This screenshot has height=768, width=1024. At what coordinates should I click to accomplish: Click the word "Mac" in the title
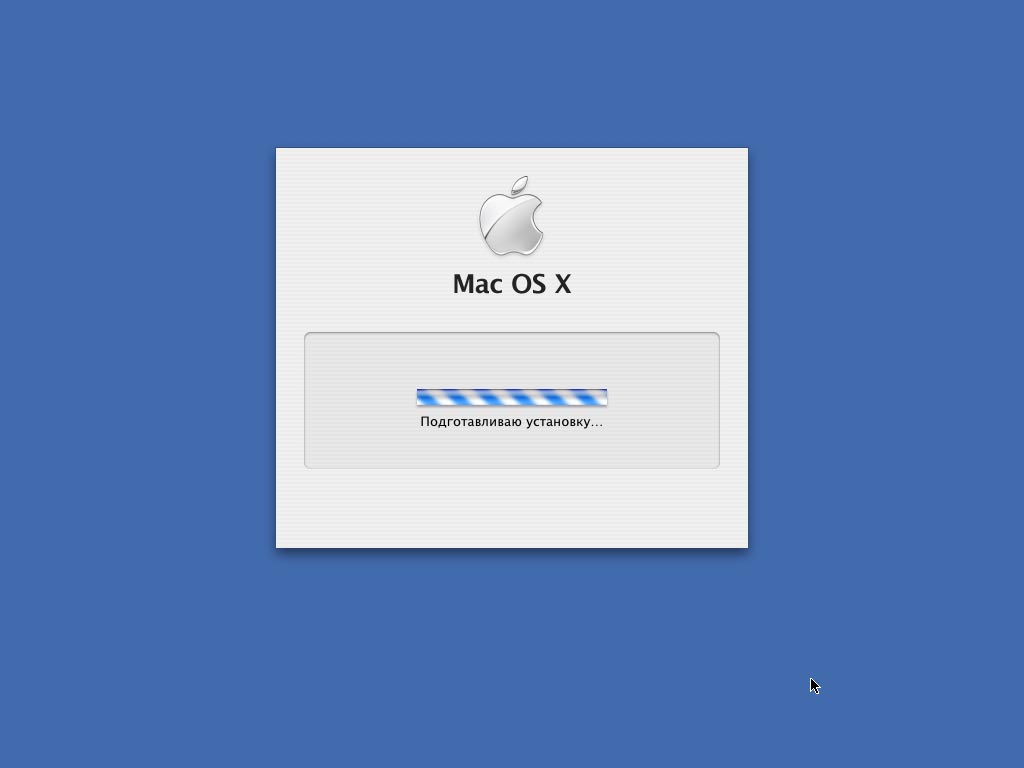coord(477,284)
